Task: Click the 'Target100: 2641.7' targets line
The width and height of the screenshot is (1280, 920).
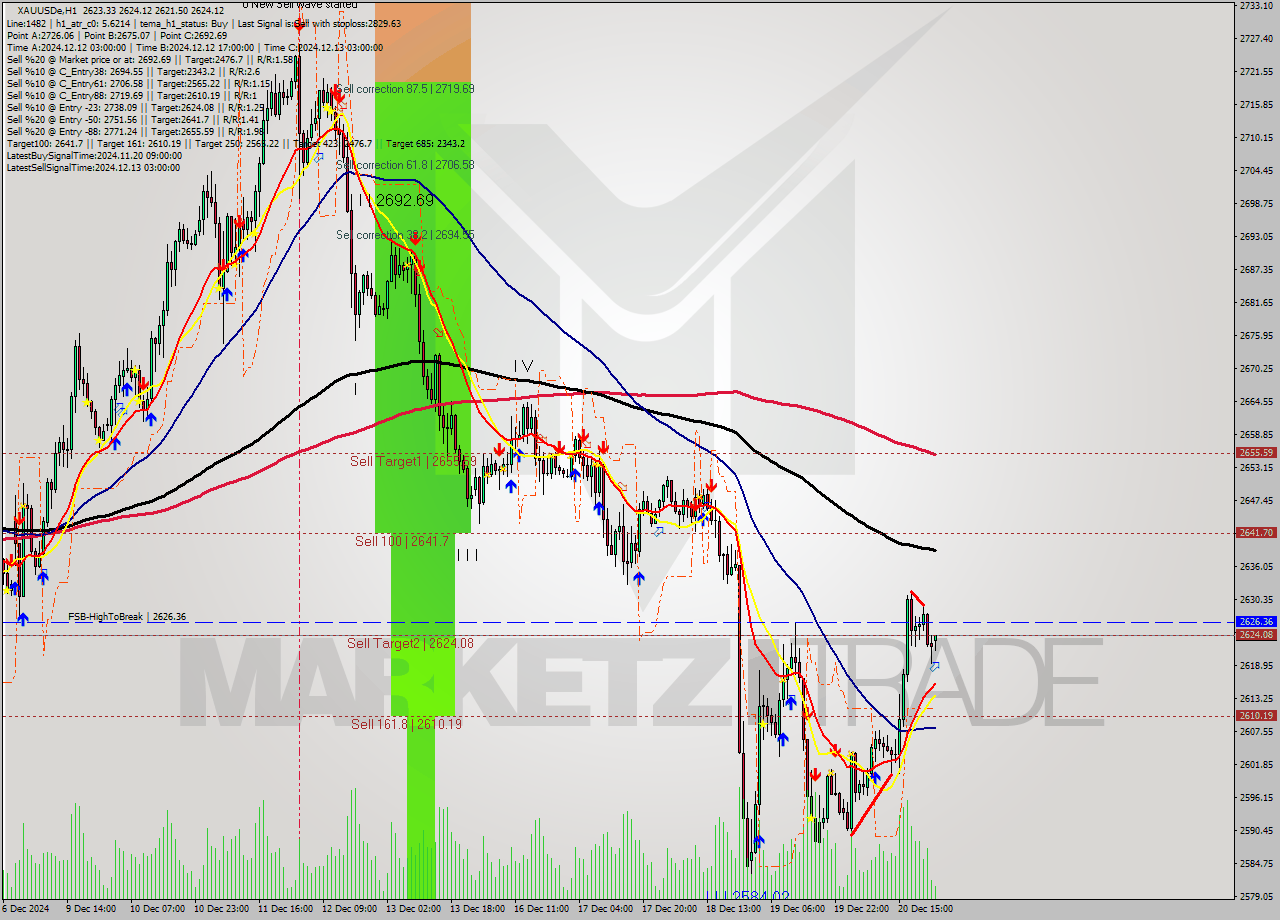Action: coord(235,143)
